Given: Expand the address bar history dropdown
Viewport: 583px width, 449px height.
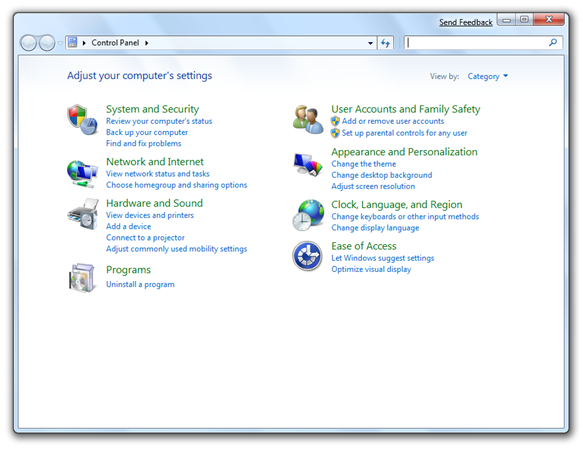Looking at the screenshot, I should (370, 43).
